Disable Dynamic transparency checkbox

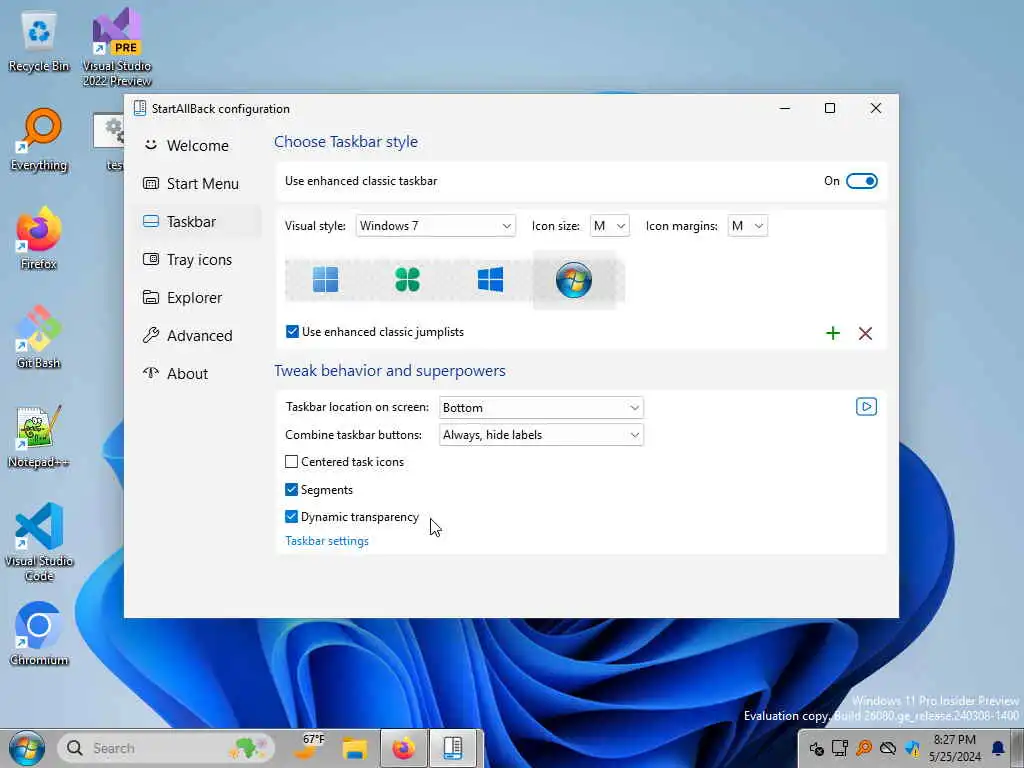pyautogui.click(x=291, y=517)
